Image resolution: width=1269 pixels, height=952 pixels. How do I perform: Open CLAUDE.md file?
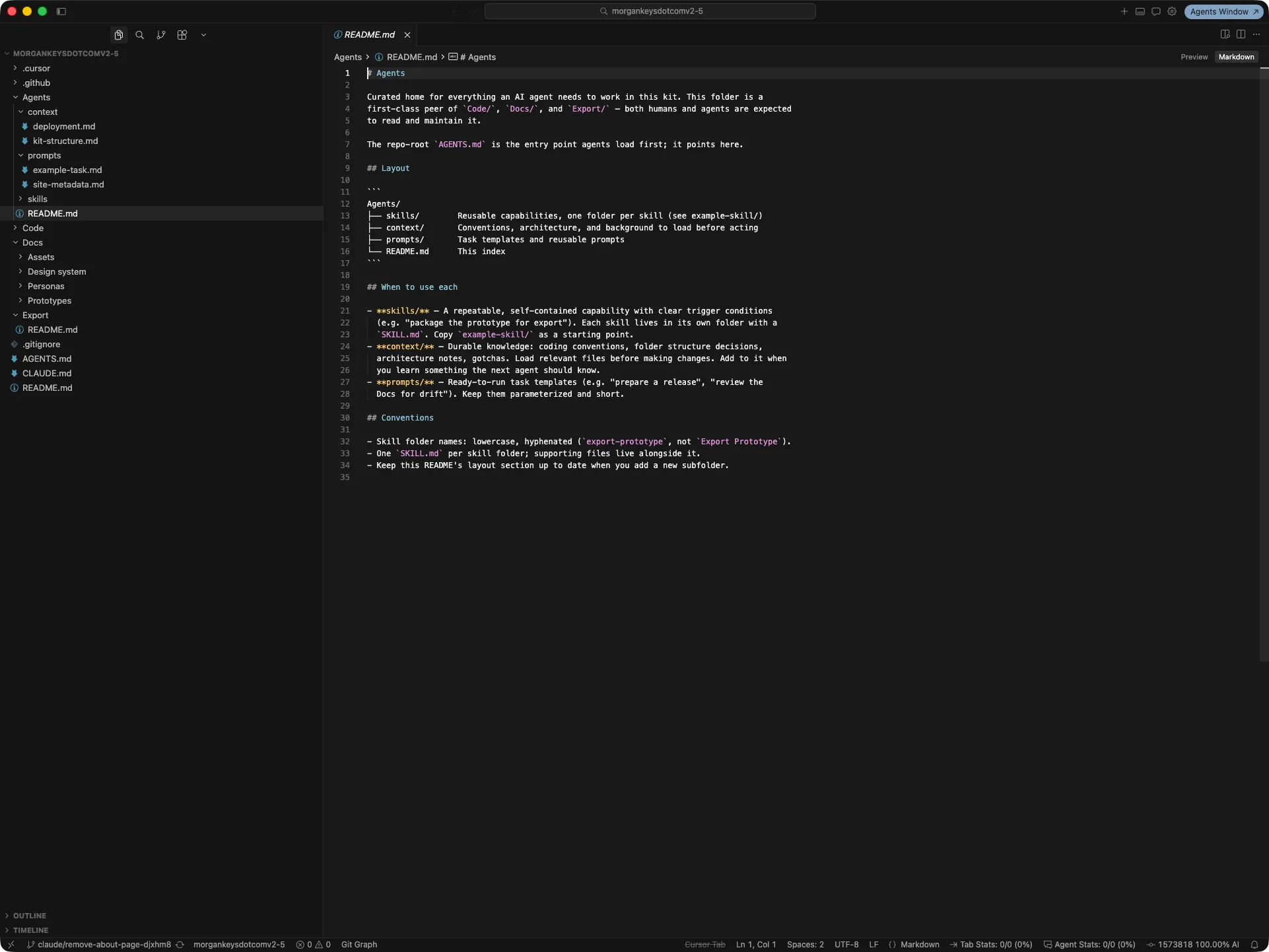47,373
